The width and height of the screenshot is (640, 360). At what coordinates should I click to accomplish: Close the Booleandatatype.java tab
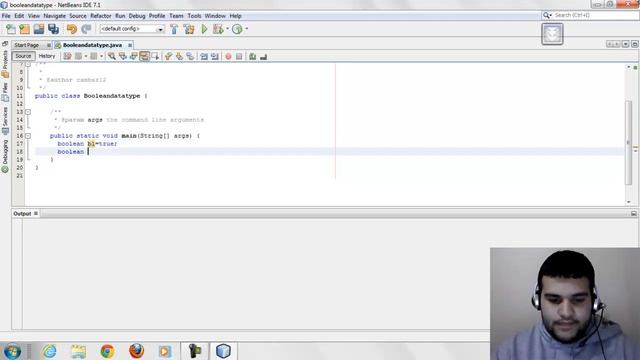130,45
